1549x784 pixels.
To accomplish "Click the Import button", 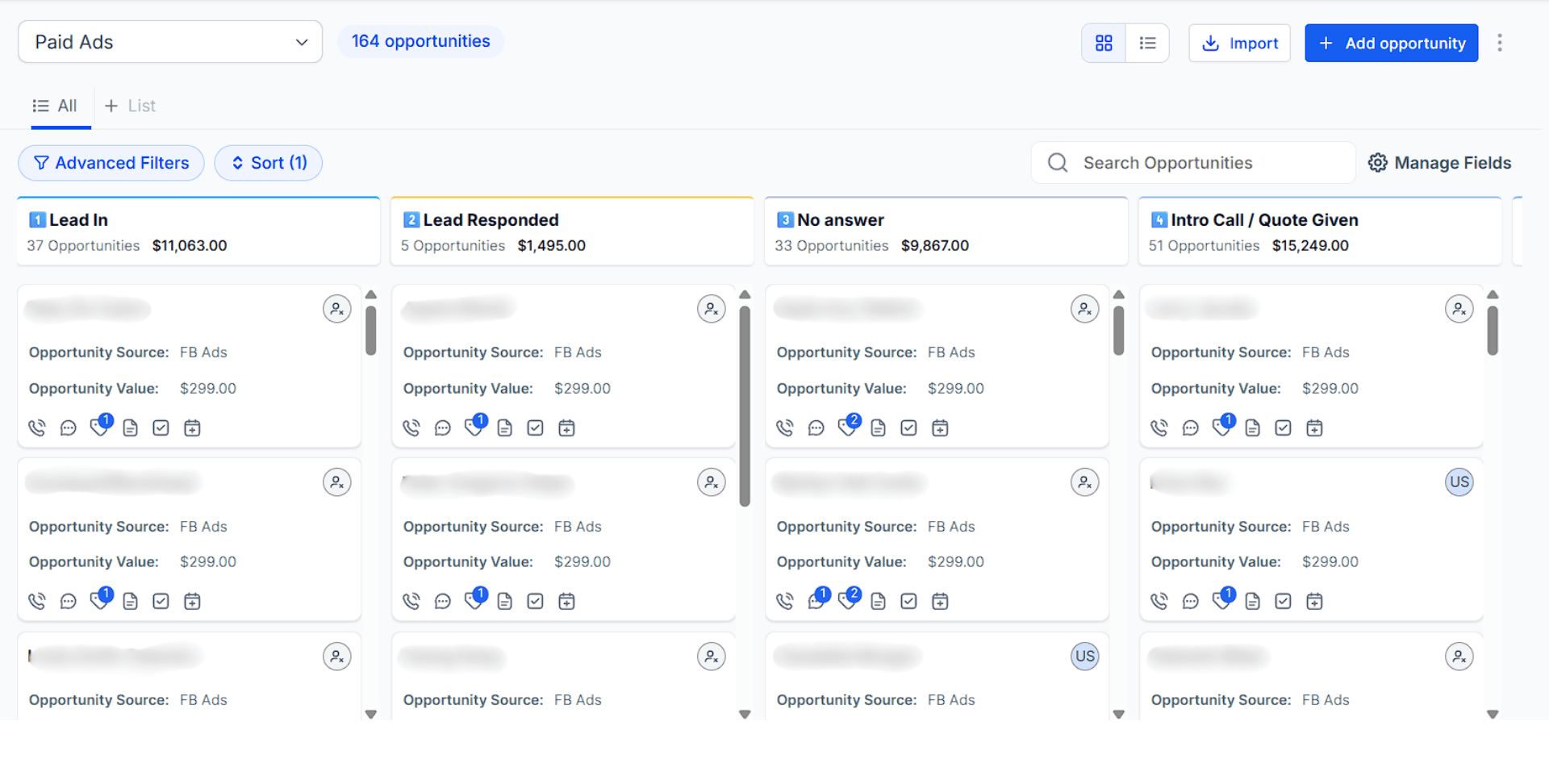I will [1239, 43].
